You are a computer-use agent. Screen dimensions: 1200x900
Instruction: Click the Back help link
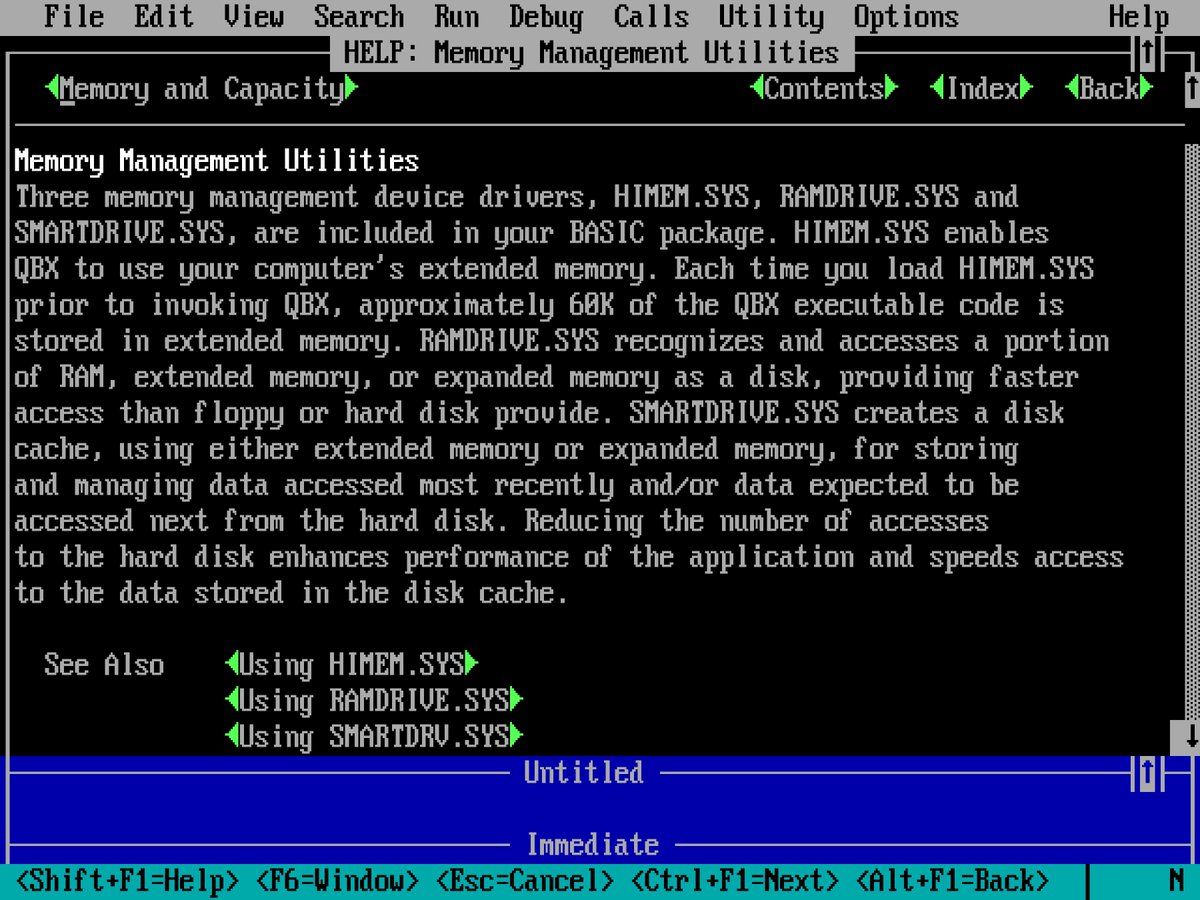click(1109, 89)
